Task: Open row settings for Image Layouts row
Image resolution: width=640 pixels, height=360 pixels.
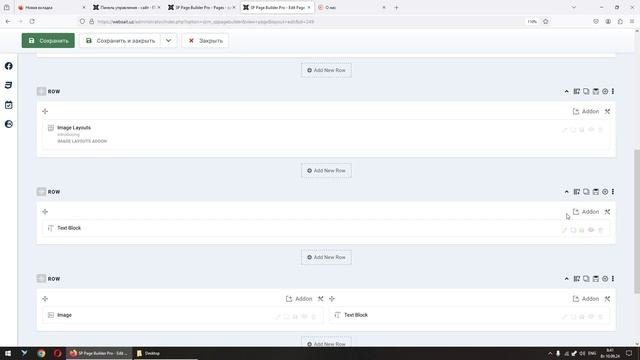Action: point(605,91)
